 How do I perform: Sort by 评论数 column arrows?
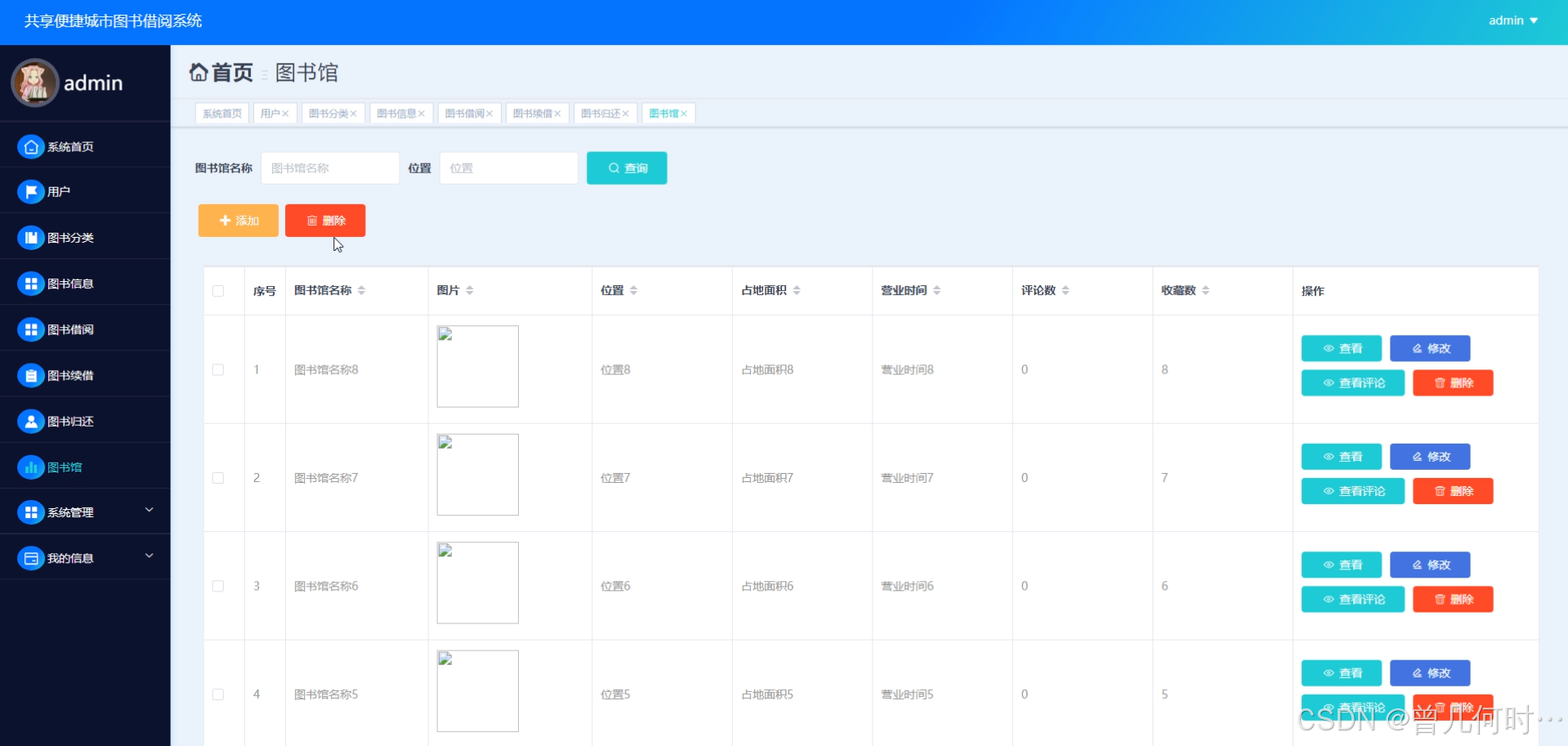1065,290
